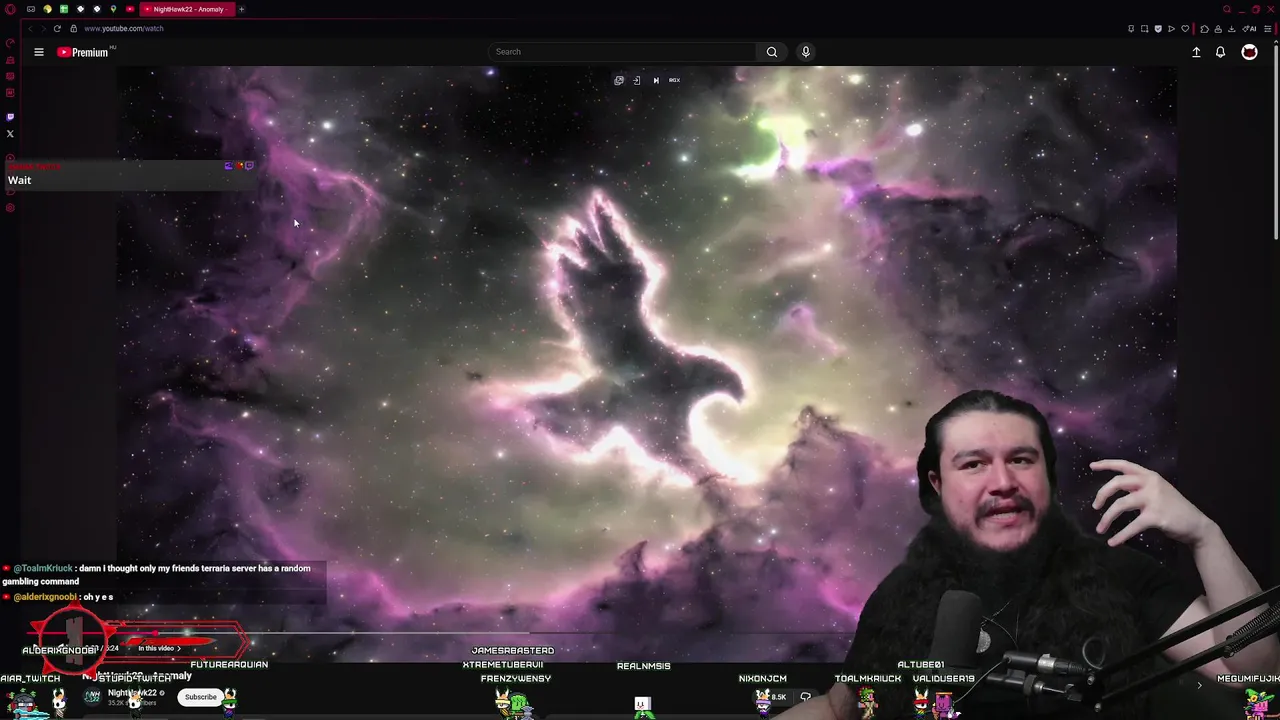
Task: Open the tab search magnifier in title bar
Action: pyautogui.click(x=1227, y=9)
